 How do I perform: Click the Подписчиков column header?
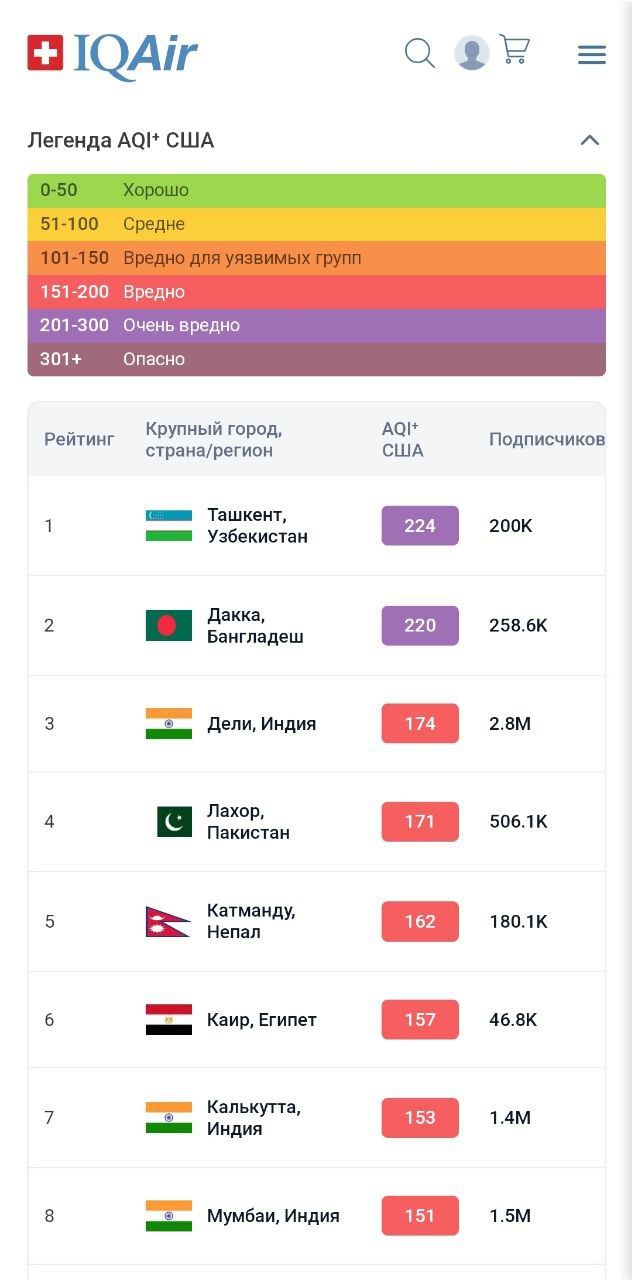pyautogui.click(x=546, y=439)
